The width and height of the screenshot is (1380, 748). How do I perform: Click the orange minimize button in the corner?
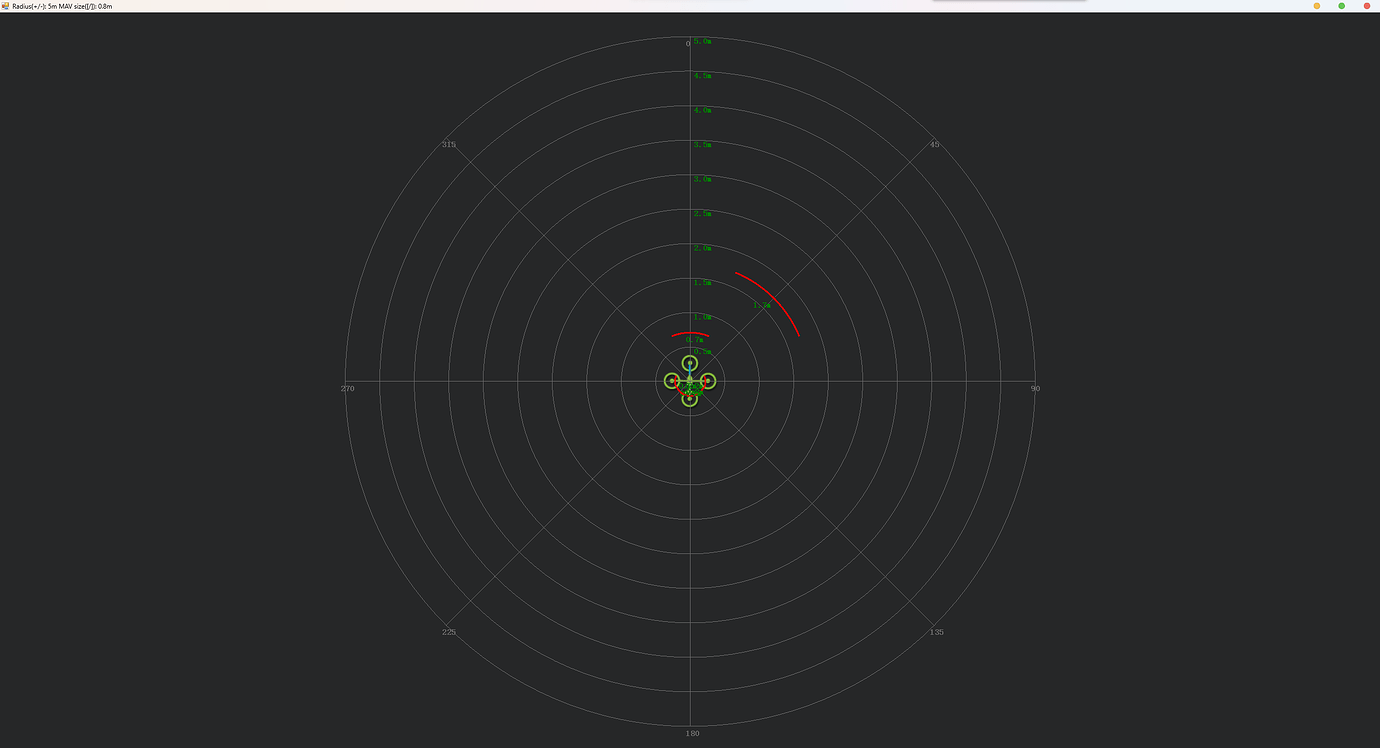[1317, 5]
